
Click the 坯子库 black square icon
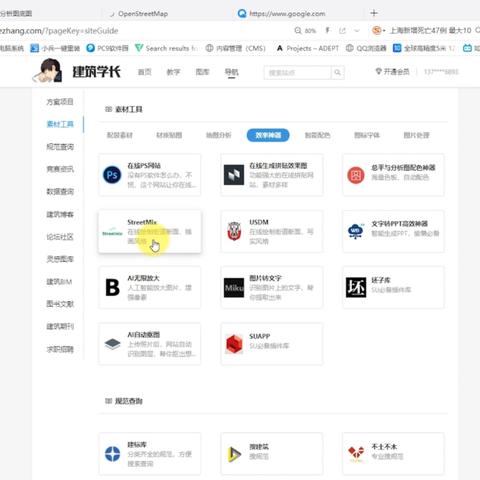(356, 287)
